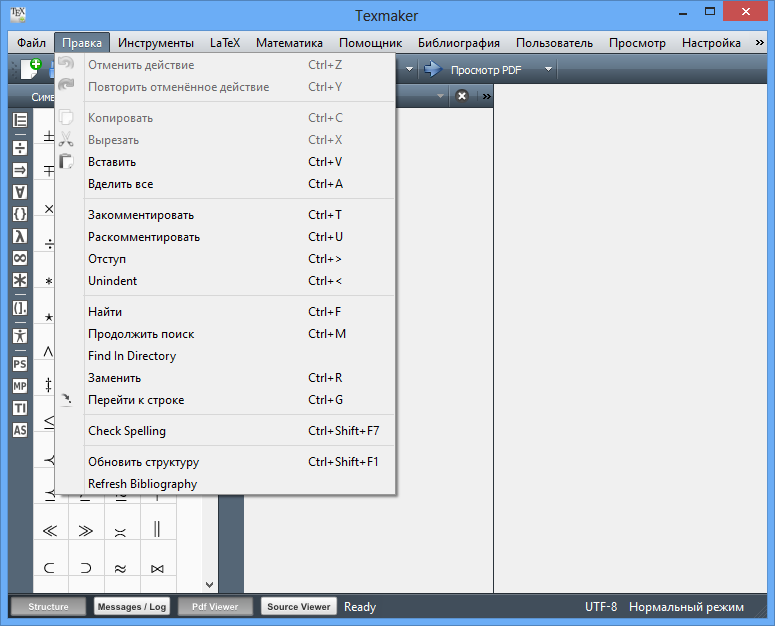Choose the Unindent menu entry
This screenshot has width=775, height=626.
225,281
